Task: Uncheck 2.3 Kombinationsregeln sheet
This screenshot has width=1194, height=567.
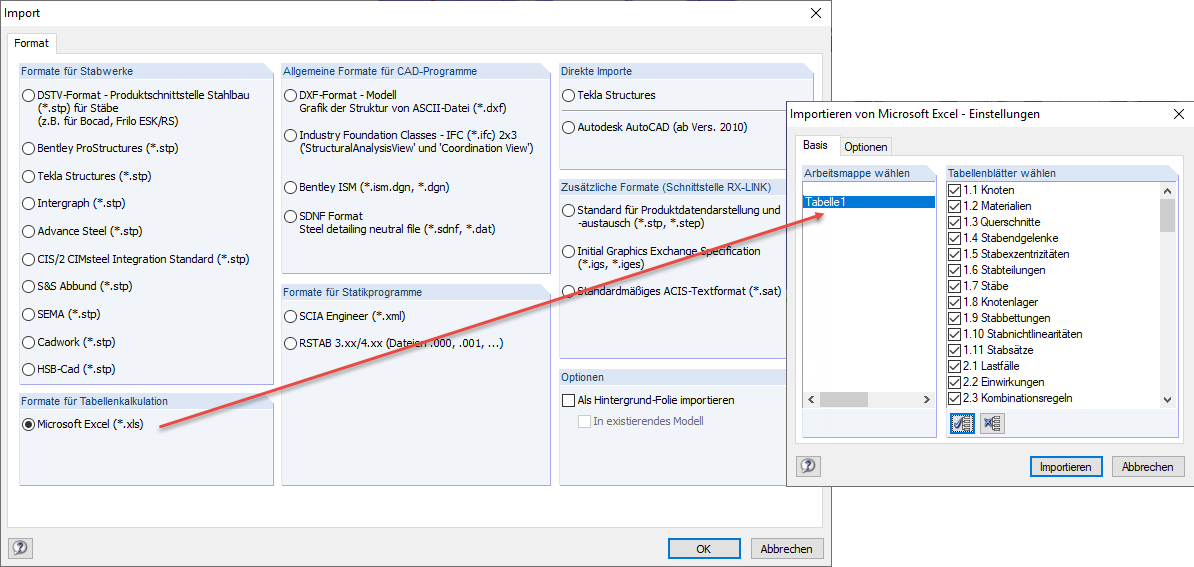Action: point(954,398)
